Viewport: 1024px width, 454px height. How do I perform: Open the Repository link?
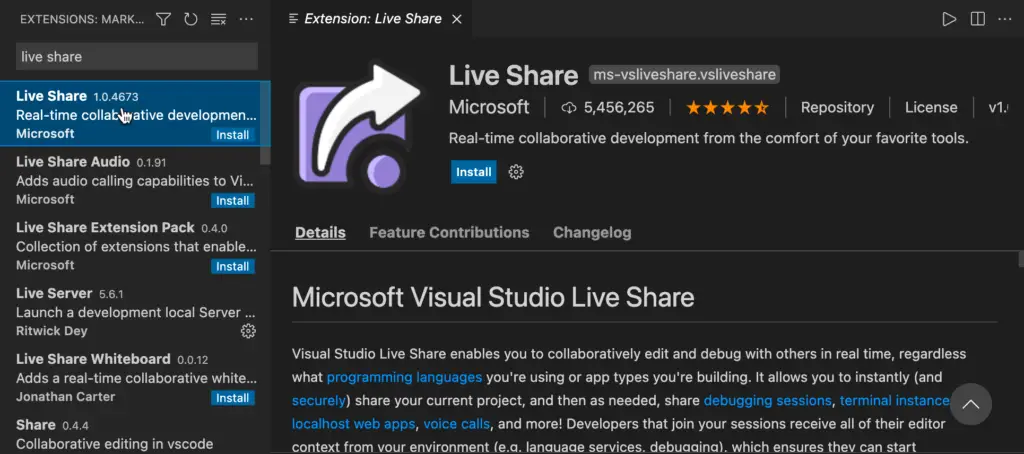pyautogui.click(x=837, y=108)
